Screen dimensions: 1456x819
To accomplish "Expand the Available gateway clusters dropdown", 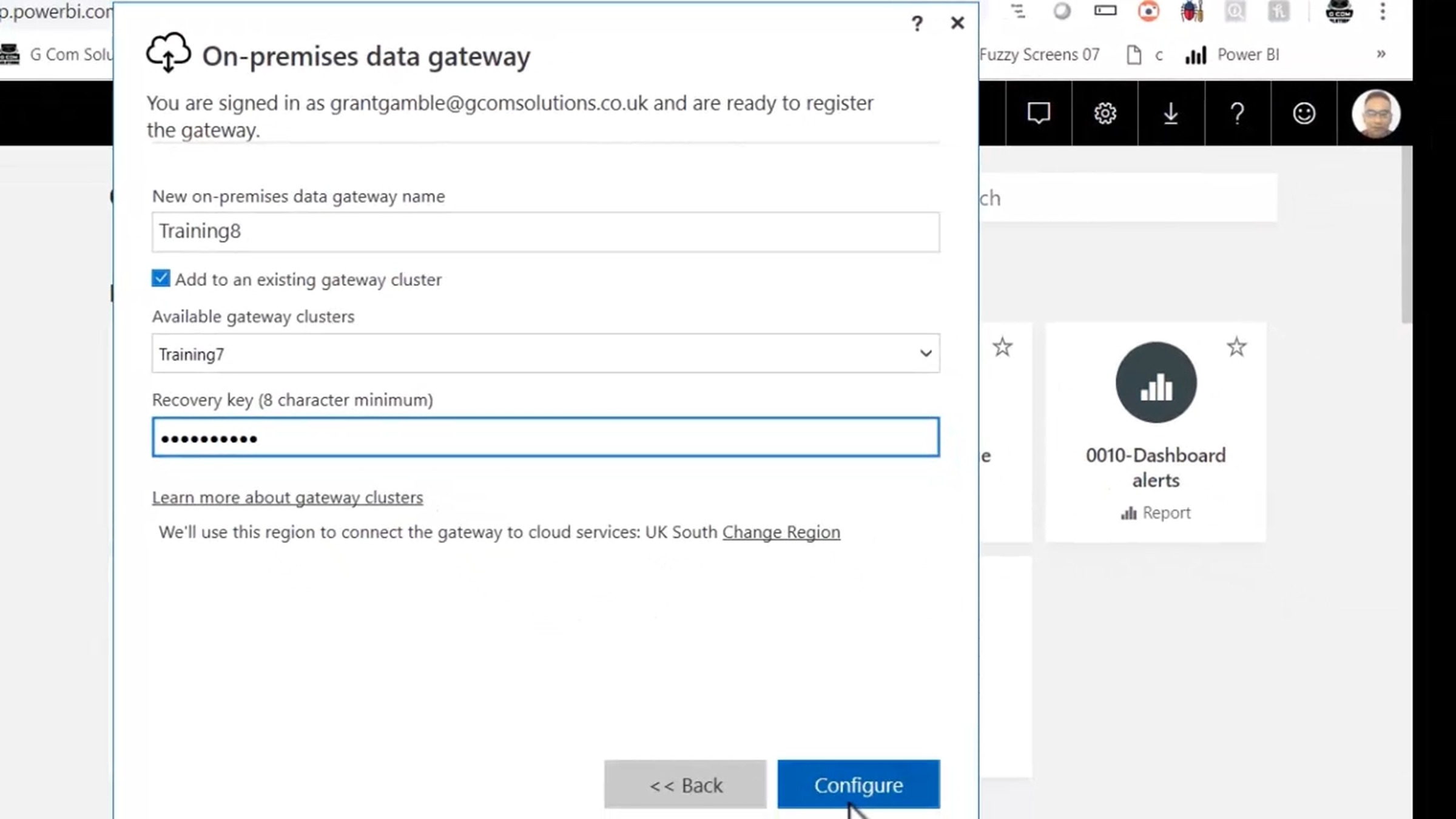I will click(x=925, y=353).
